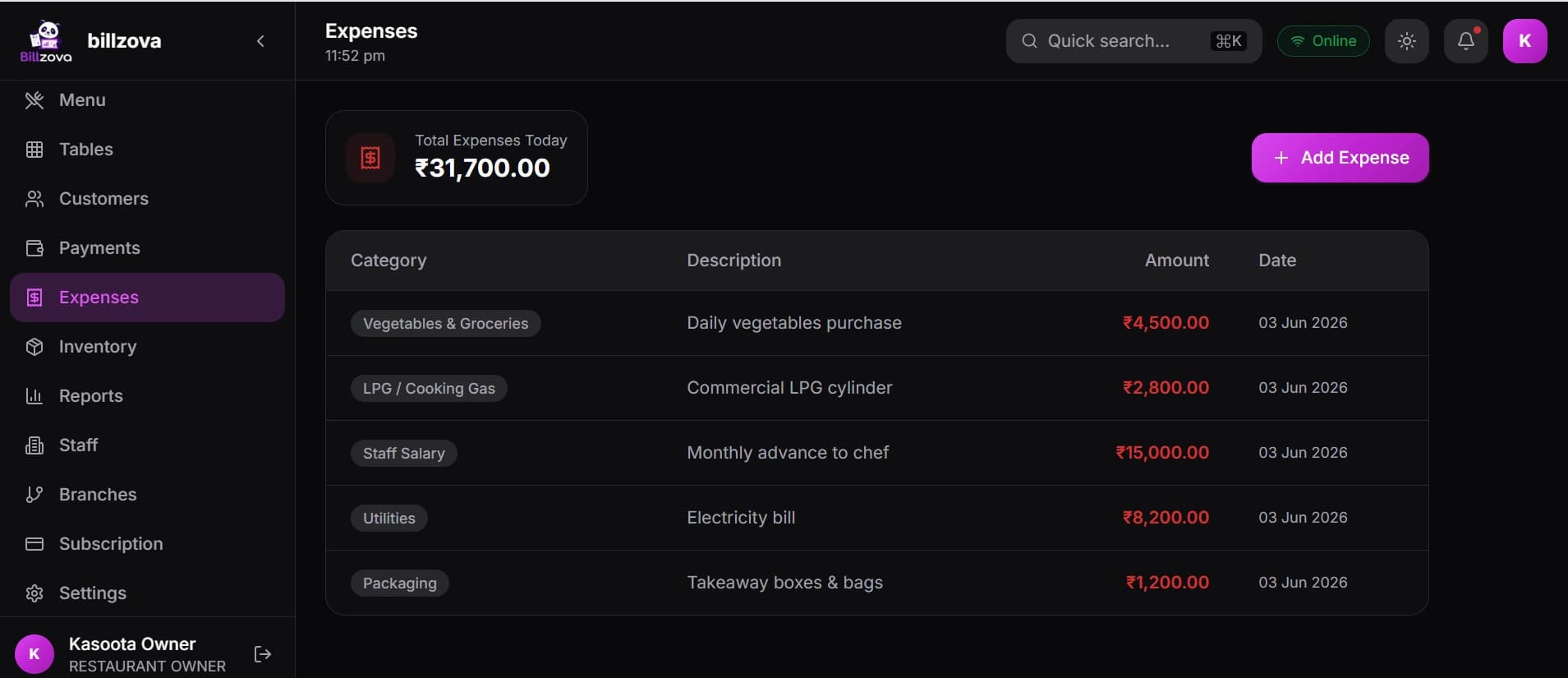Click the Billzova panda logo
The image size is (1568, 678).
tap(46, 41)
